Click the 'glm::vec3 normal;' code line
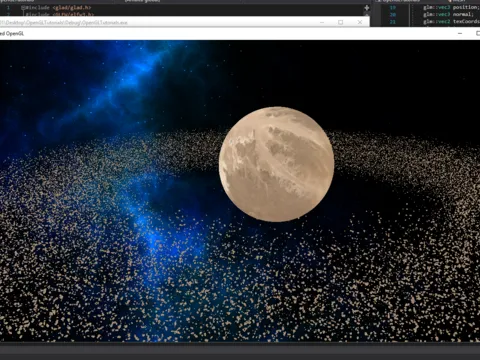Viewport: 480px width, 360px height. 448,14
